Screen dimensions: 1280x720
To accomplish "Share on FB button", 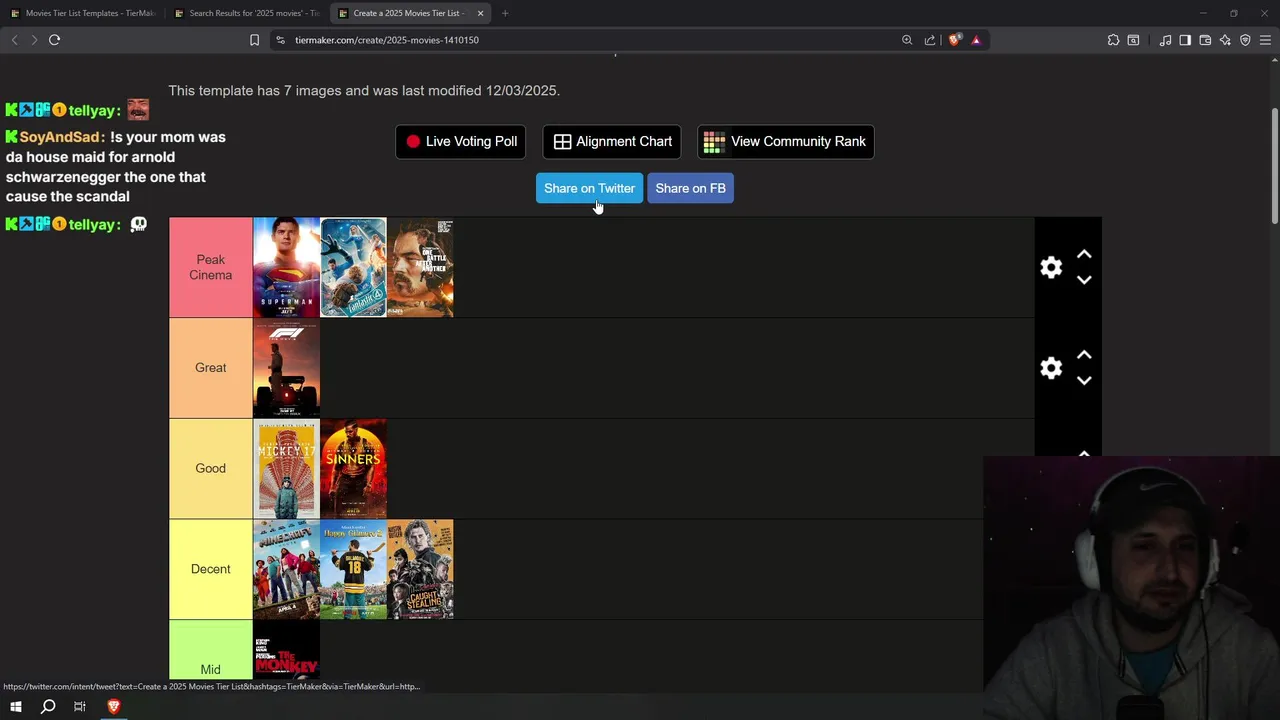I will coord(690,188).
